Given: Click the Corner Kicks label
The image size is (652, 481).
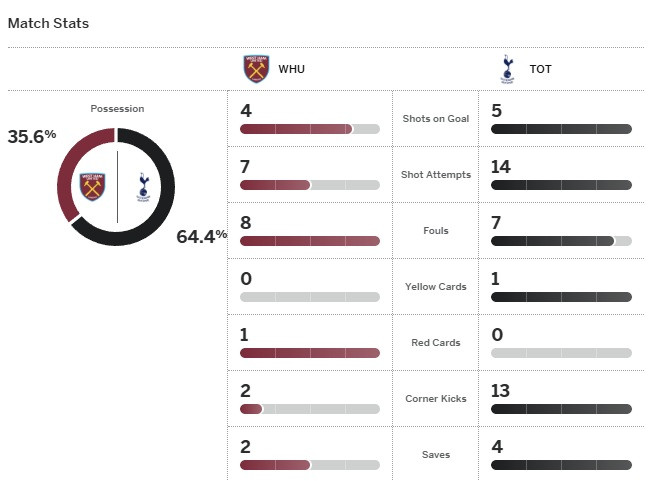Looking at the screenshot, I should [436, 399].
